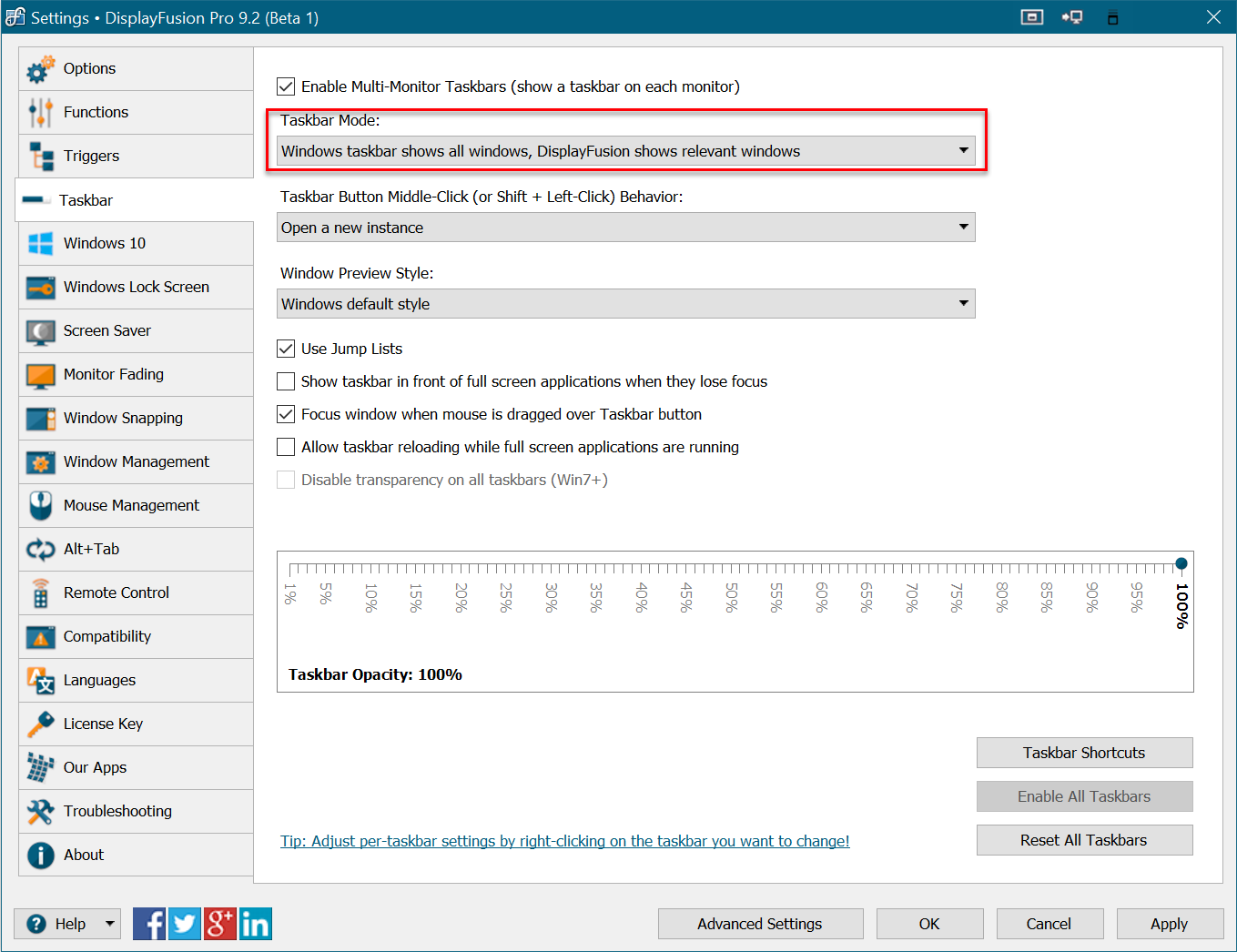This screenshot has height=952, width=1237.
Task: Select the Triggers icon in the sidebar
Action: 41,157
